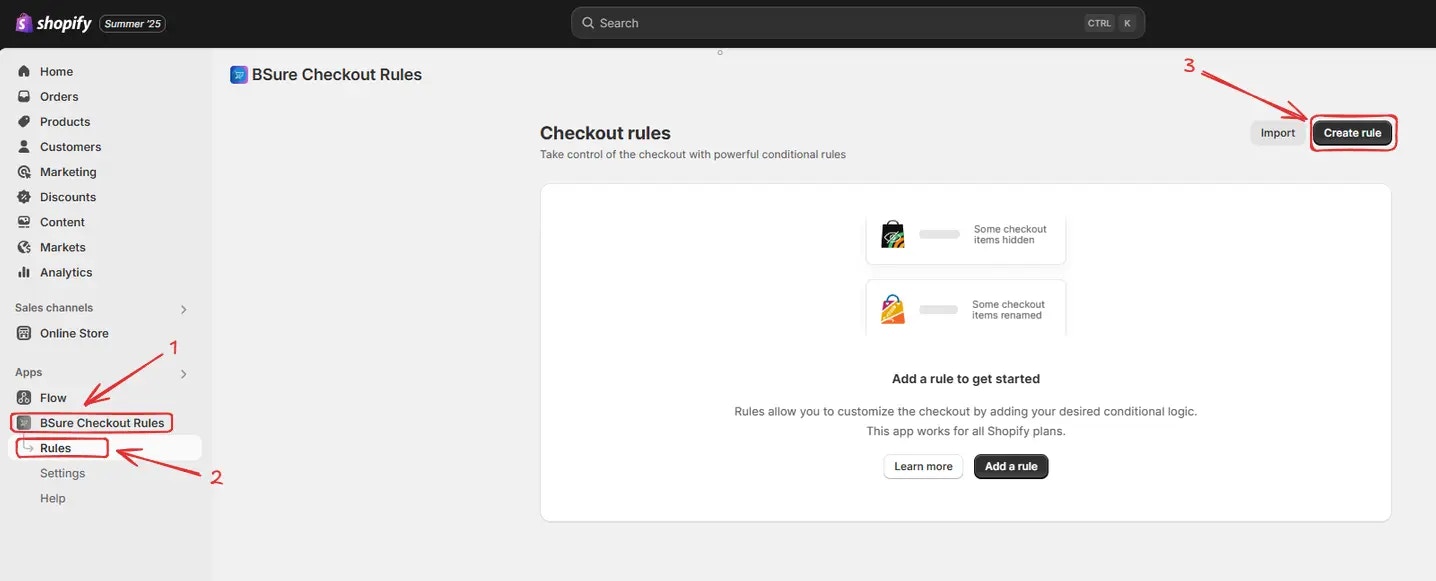Screen dimensions: 1436x581
Task: Expand the Sales channels chevron
Action: click(x=183, y=309)
